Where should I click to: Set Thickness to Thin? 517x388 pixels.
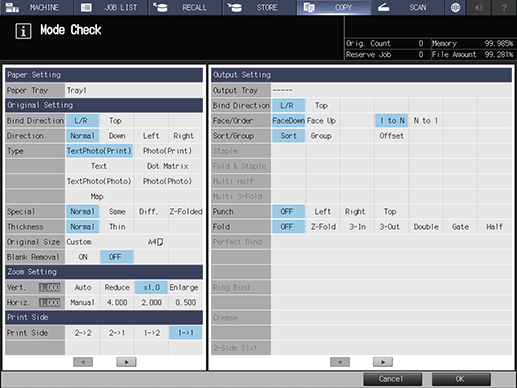pos(116,227)
